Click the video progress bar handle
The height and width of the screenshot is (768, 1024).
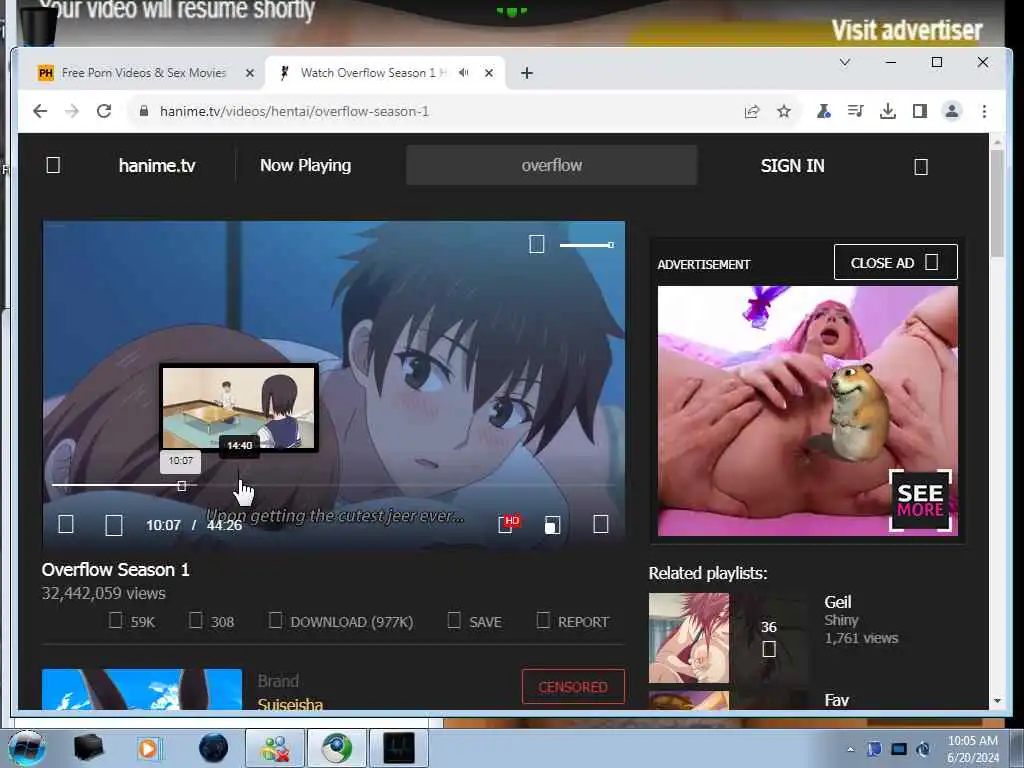pyautogui.click(x=182, y=486)
